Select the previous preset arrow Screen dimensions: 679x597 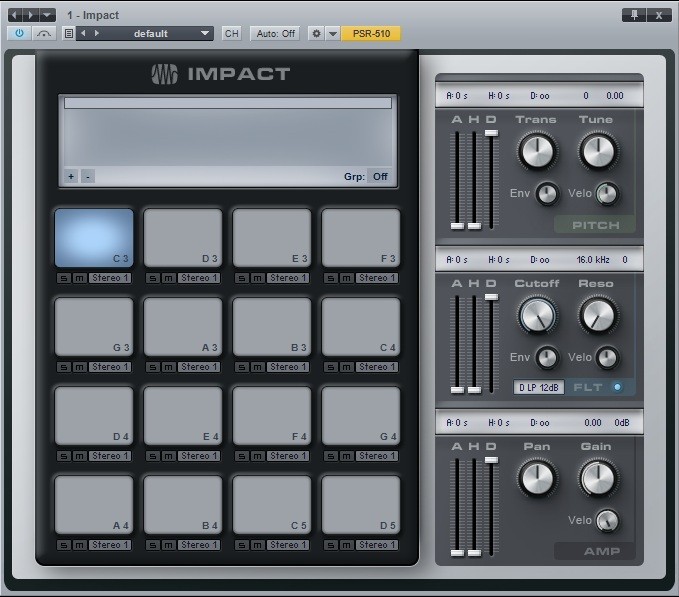(x=83, y=33)
